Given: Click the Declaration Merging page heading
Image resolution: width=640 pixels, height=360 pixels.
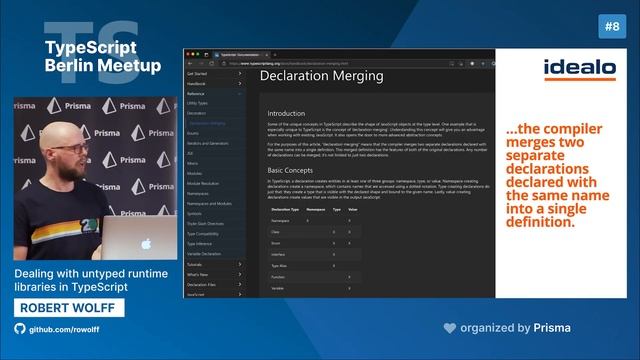Looking at the screenshot, I should click(322, 76).
